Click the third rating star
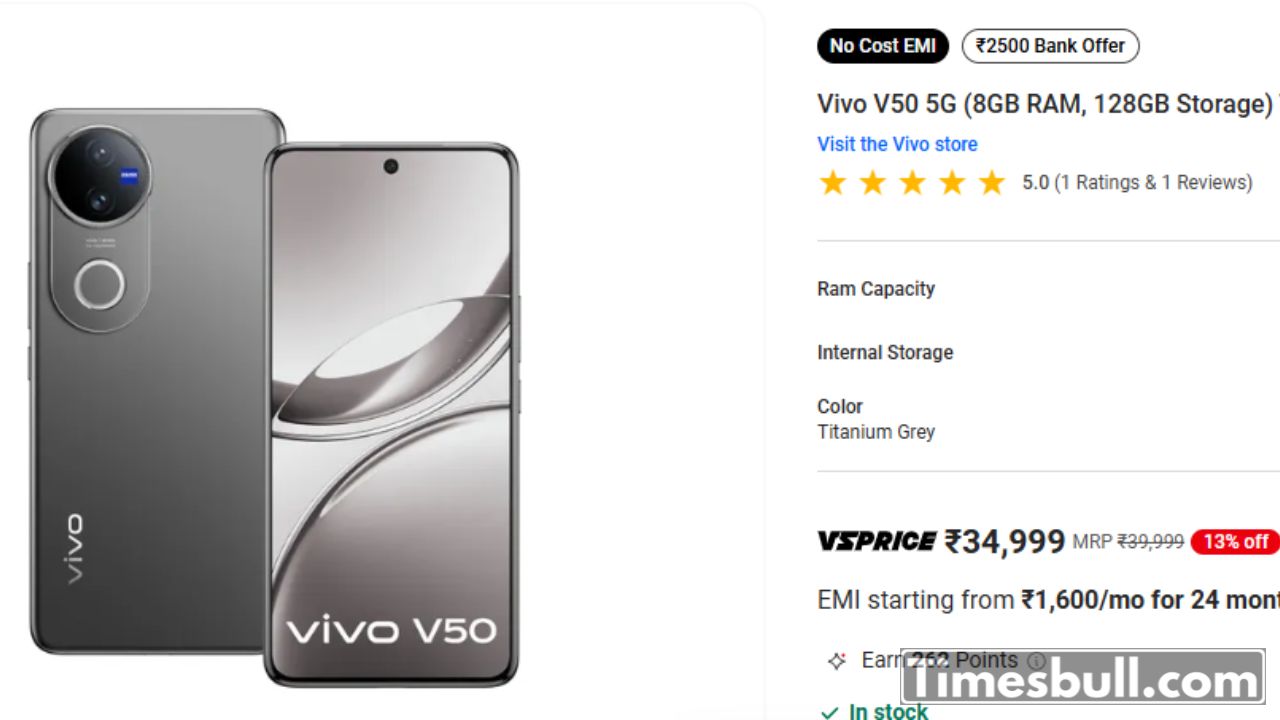This screenshot has width=1280, height=720. pos(912,183)
